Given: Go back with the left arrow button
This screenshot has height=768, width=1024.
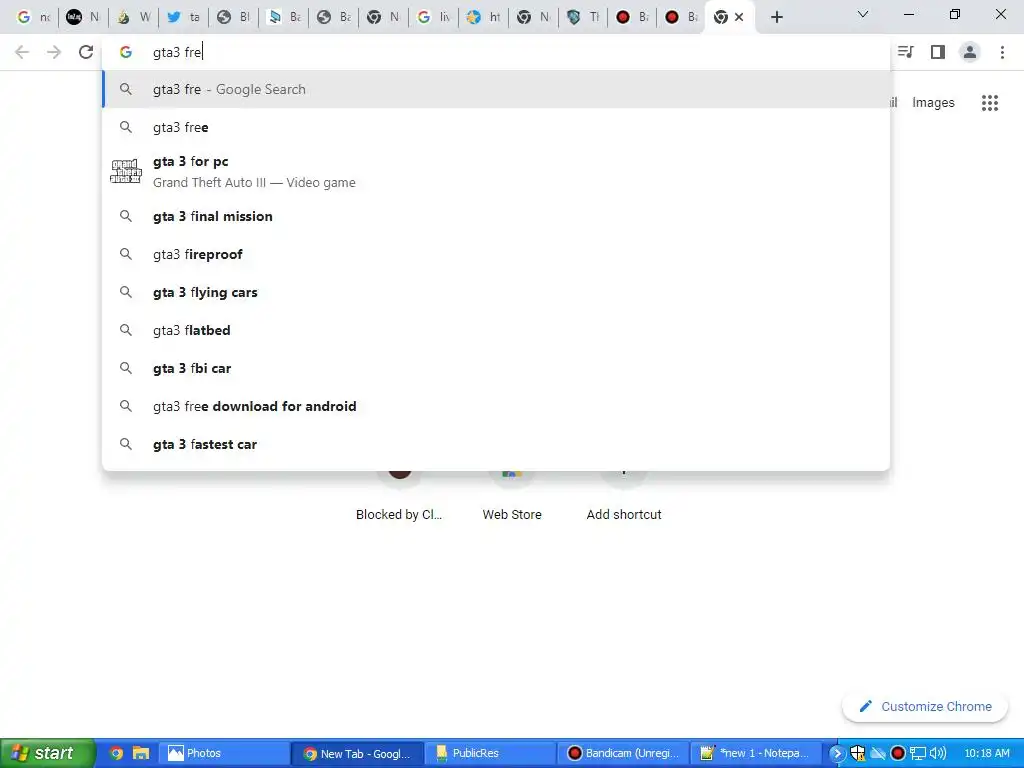Looking at the screenshot, I should pyautogui.click(x=22, y=52).
